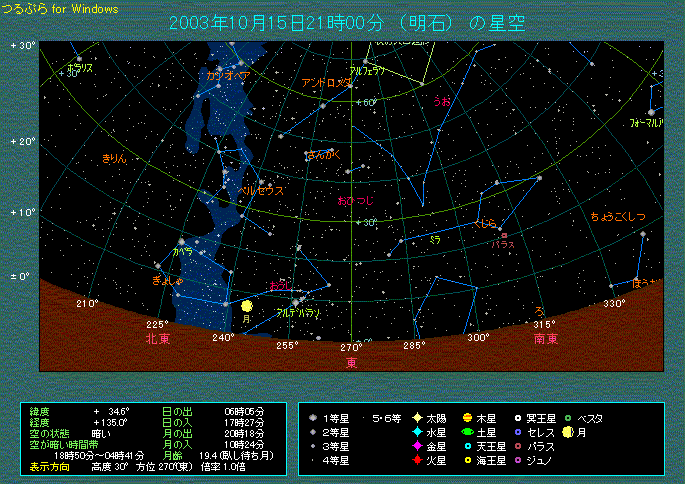Click the dark-sky time range 18時50分〜04時41分
Image resolution: width=685 pixels, height=484 pixels.
[99, 456]
